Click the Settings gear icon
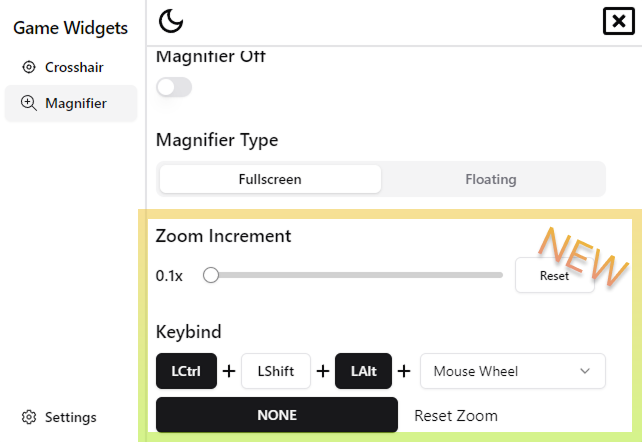The image size is (642, 442). pyautogui.click(x=29, y=417)
